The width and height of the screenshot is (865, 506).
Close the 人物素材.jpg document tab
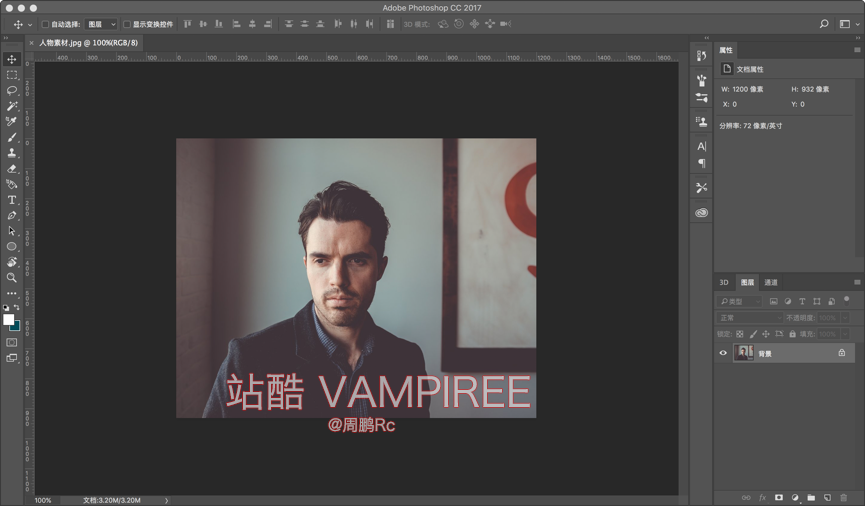(x=31, y=42)
